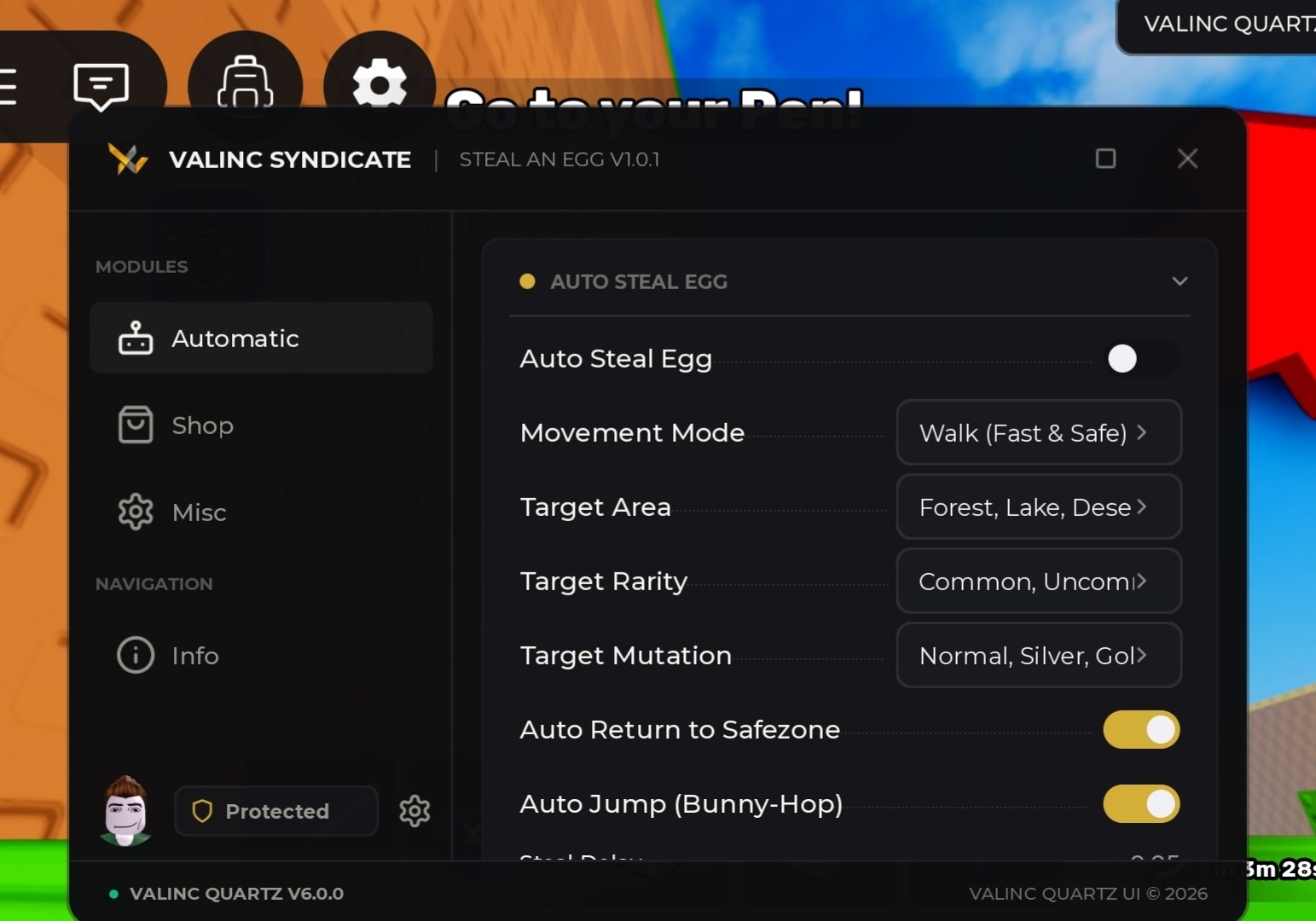
Task: Click the Protected status button
Action: [276, 811]
